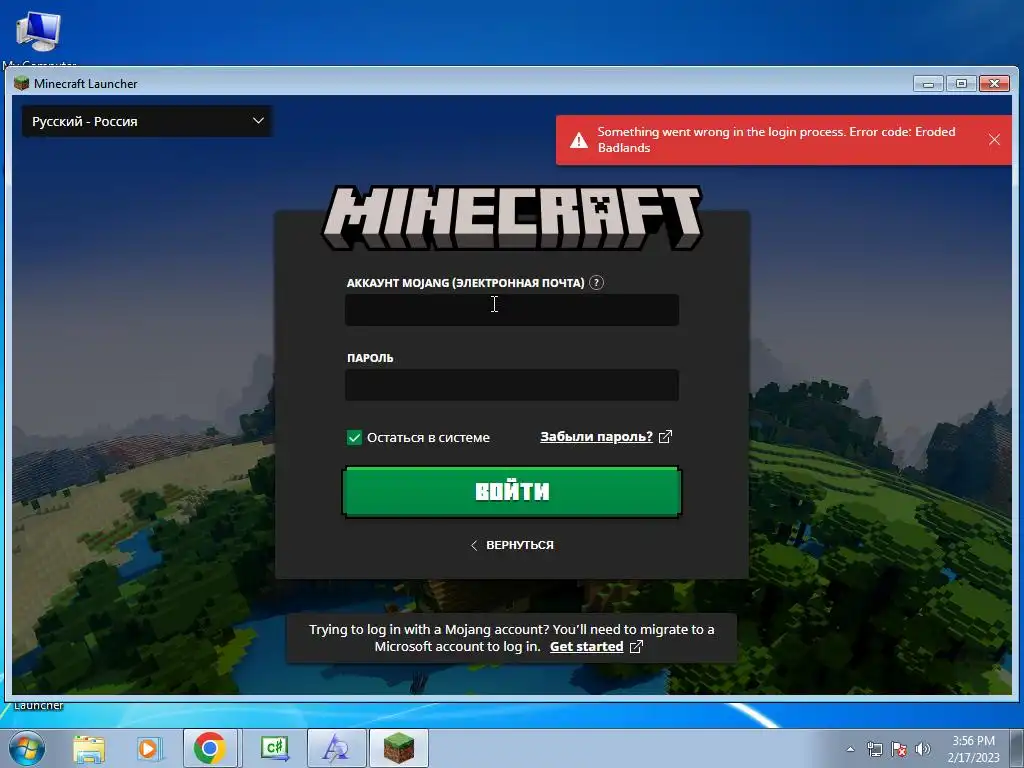This screenshot has width=1024, height=768.
Task: Click the ПАРОЛЬ label text
Action: (370, 358)
